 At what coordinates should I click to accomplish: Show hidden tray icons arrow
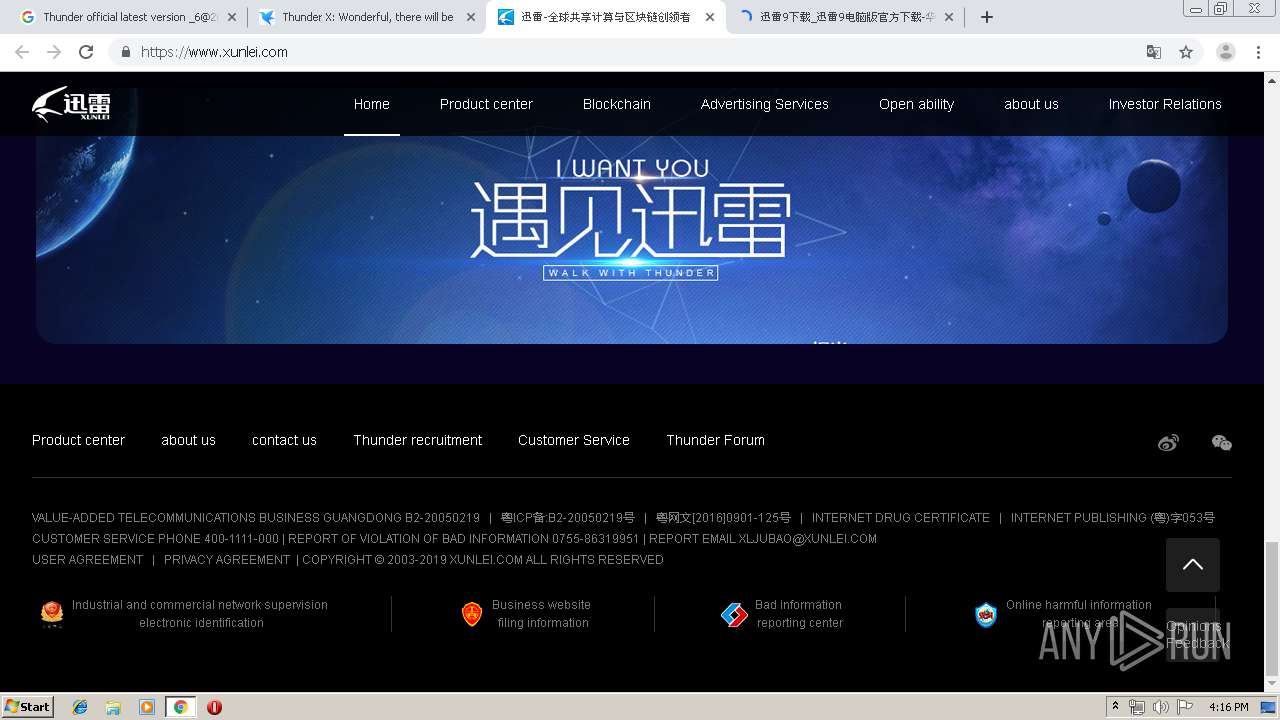coord(1115,707)
